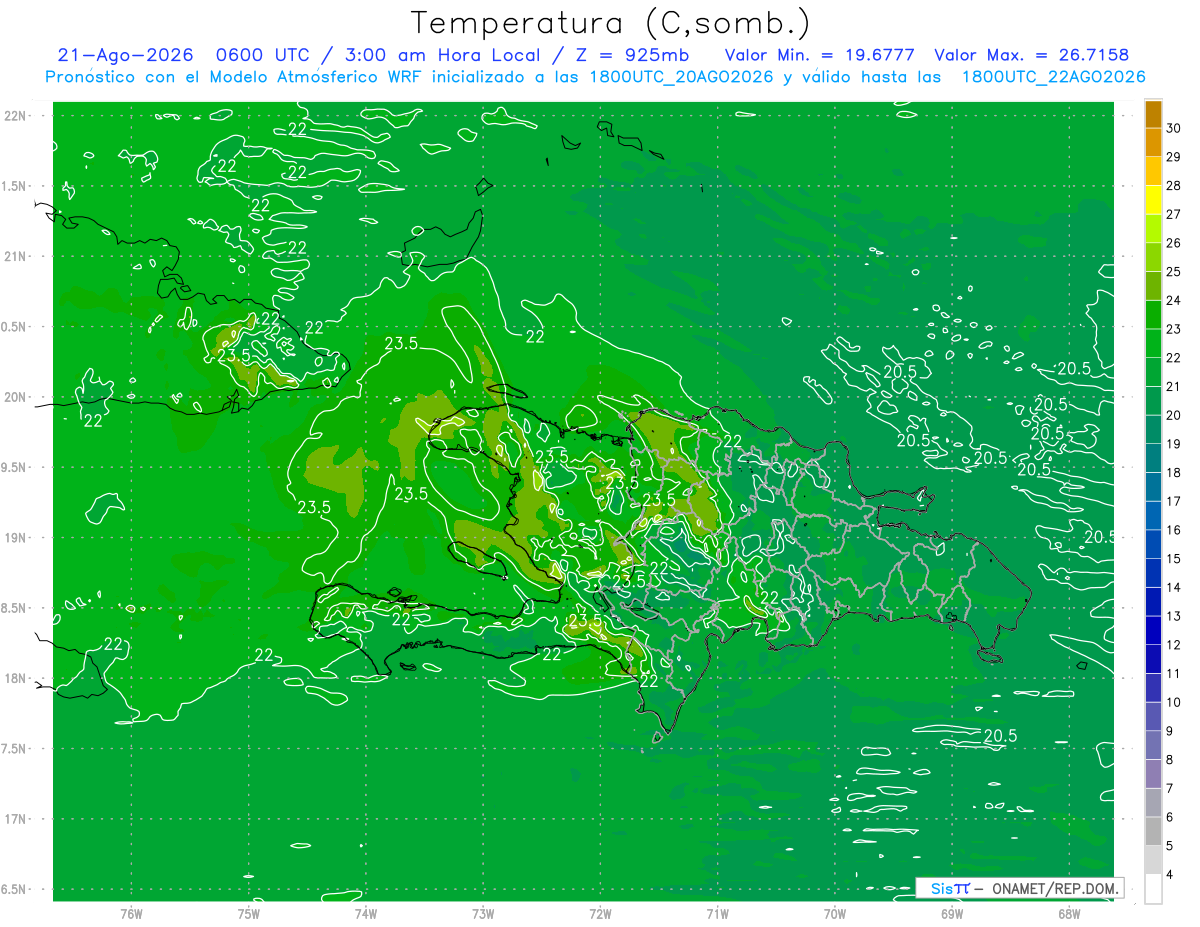
Task: Click the '75W' longitude axis label
Action: pos(248,913)
